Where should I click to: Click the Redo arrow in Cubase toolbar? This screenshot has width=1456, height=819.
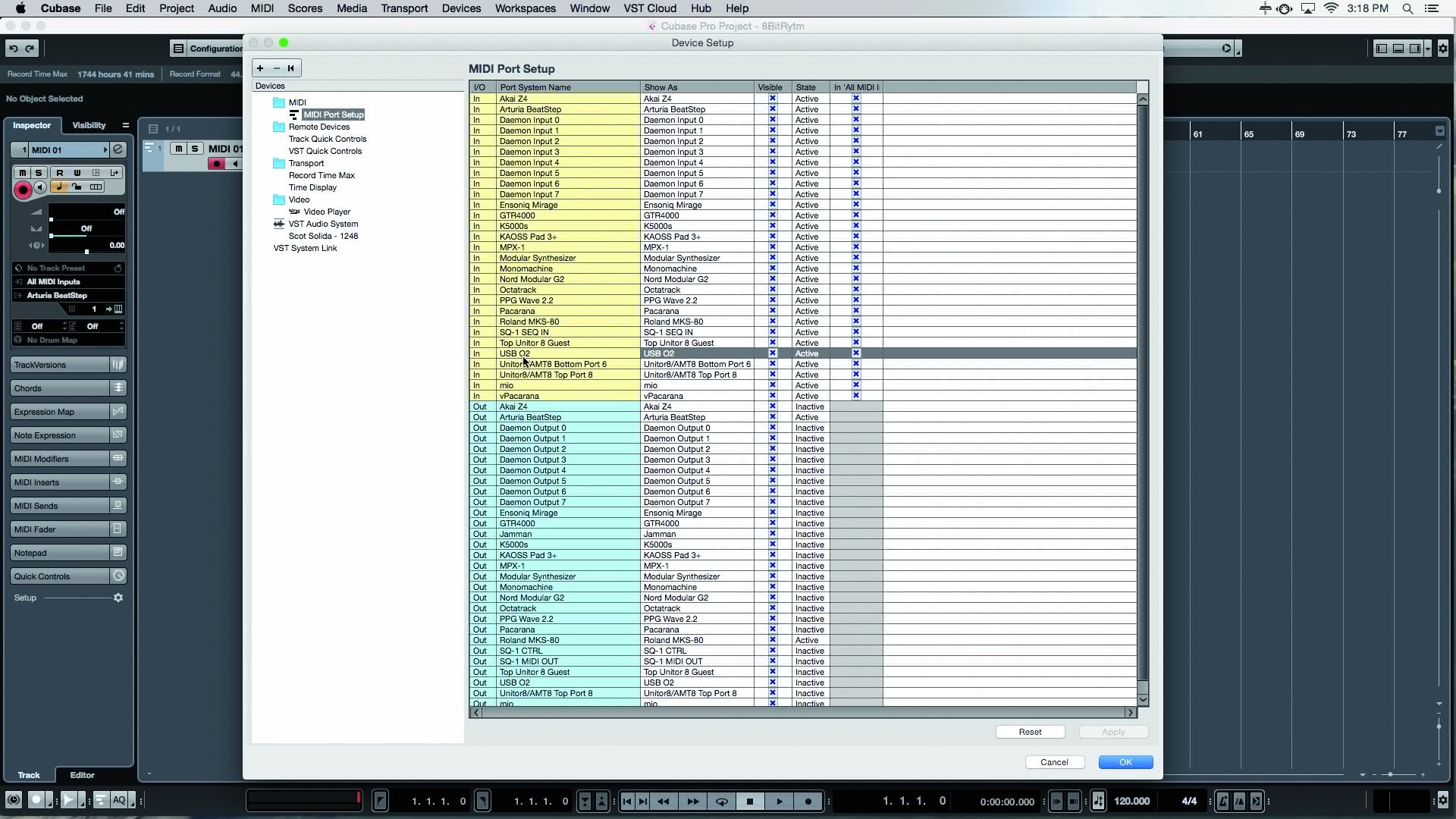coord(30,49)
